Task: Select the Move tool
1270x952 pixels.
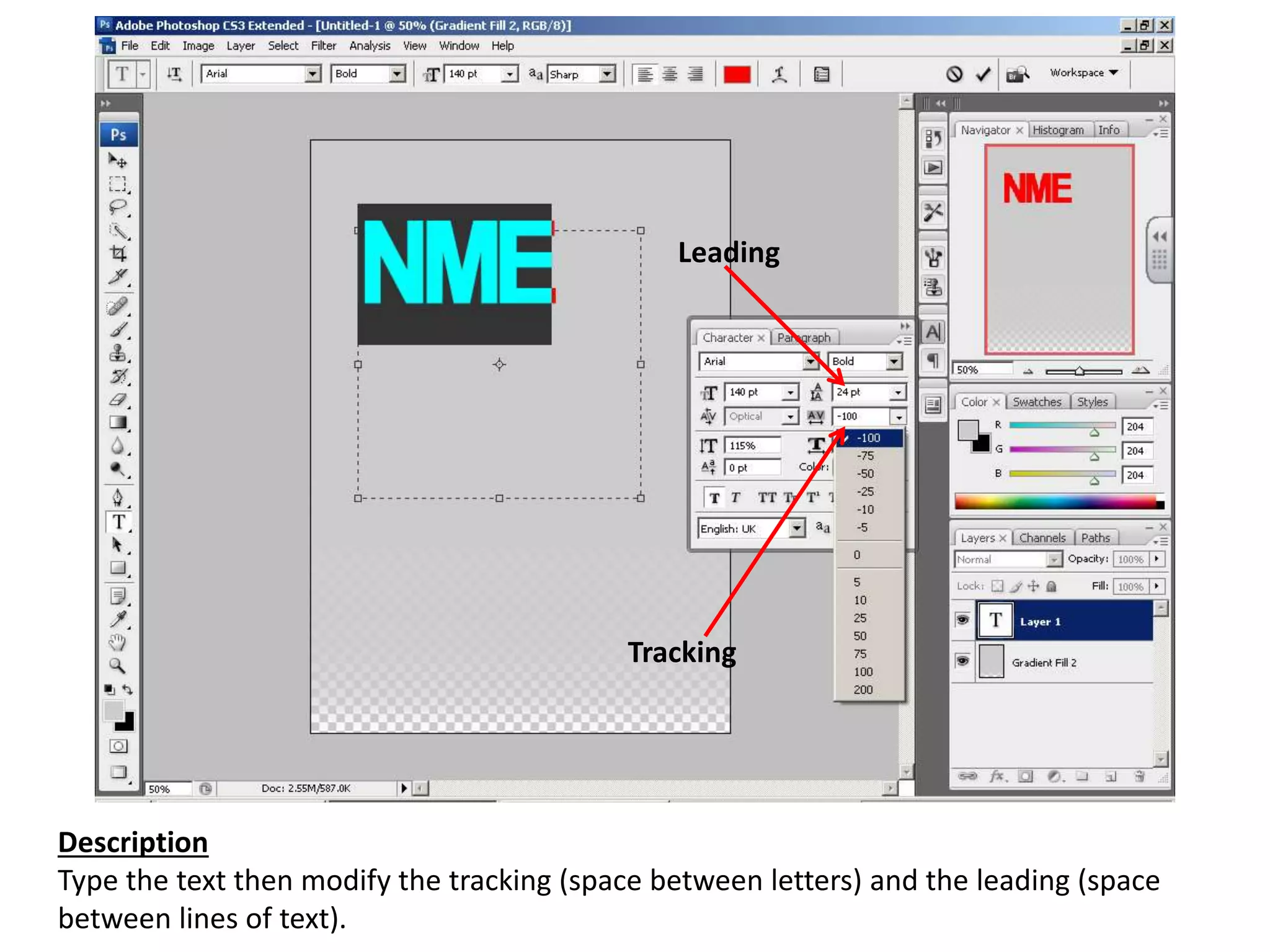Action: coord(118,161)
